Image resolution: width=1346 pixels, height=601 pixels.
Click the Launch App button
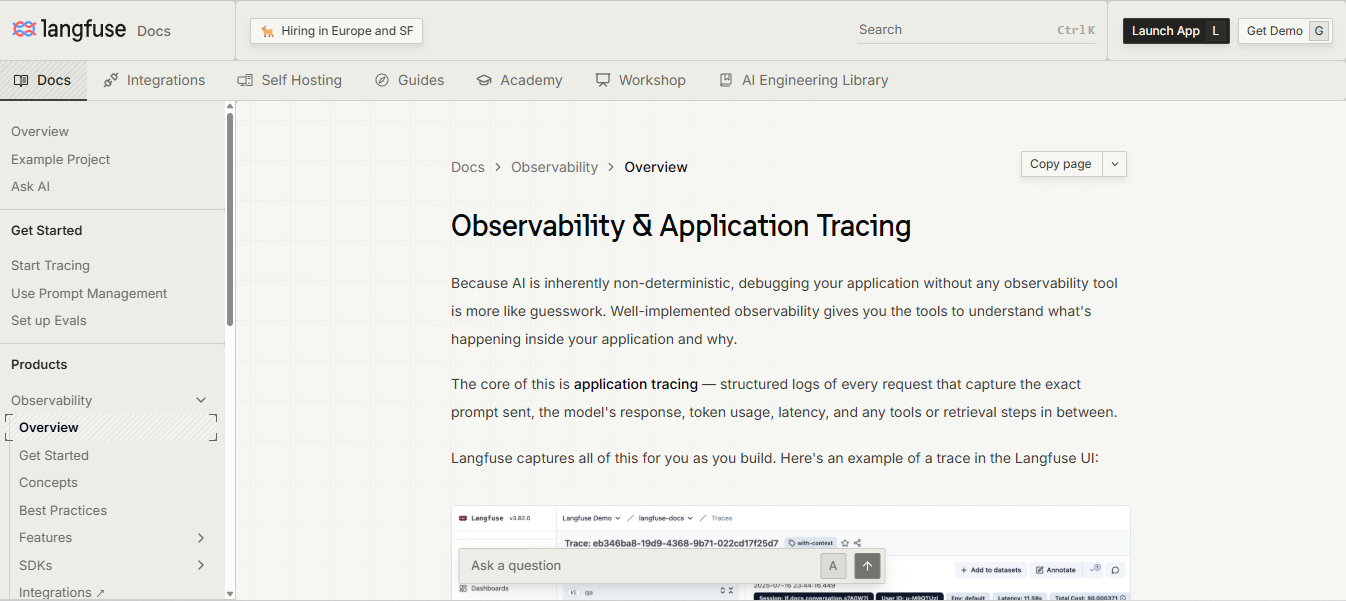point(1176,31)
